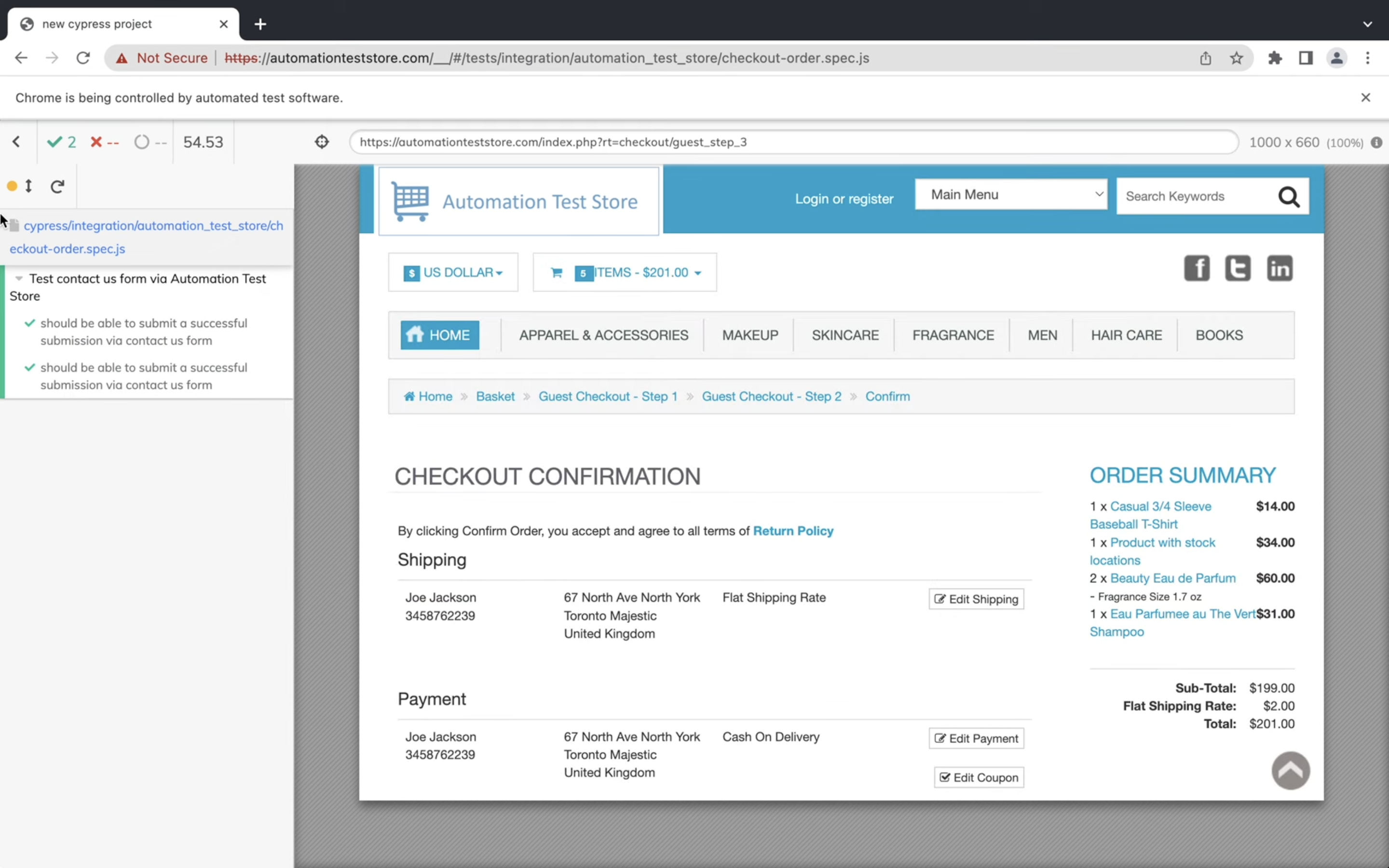Collapse the Test contact us form suite

coord(19,279)
